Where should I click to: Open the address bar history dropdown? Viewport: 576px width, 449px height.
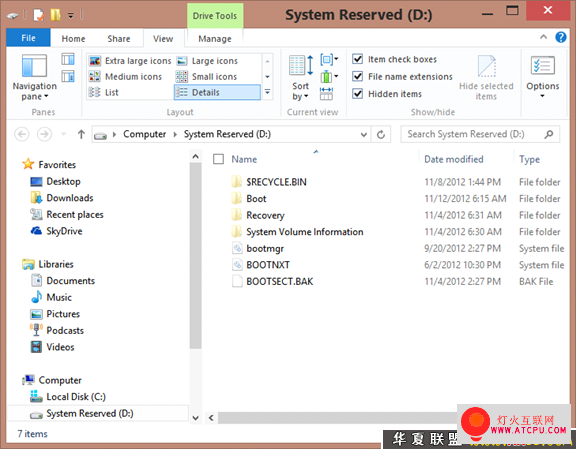pyautogui.click(x=364, y=134)
